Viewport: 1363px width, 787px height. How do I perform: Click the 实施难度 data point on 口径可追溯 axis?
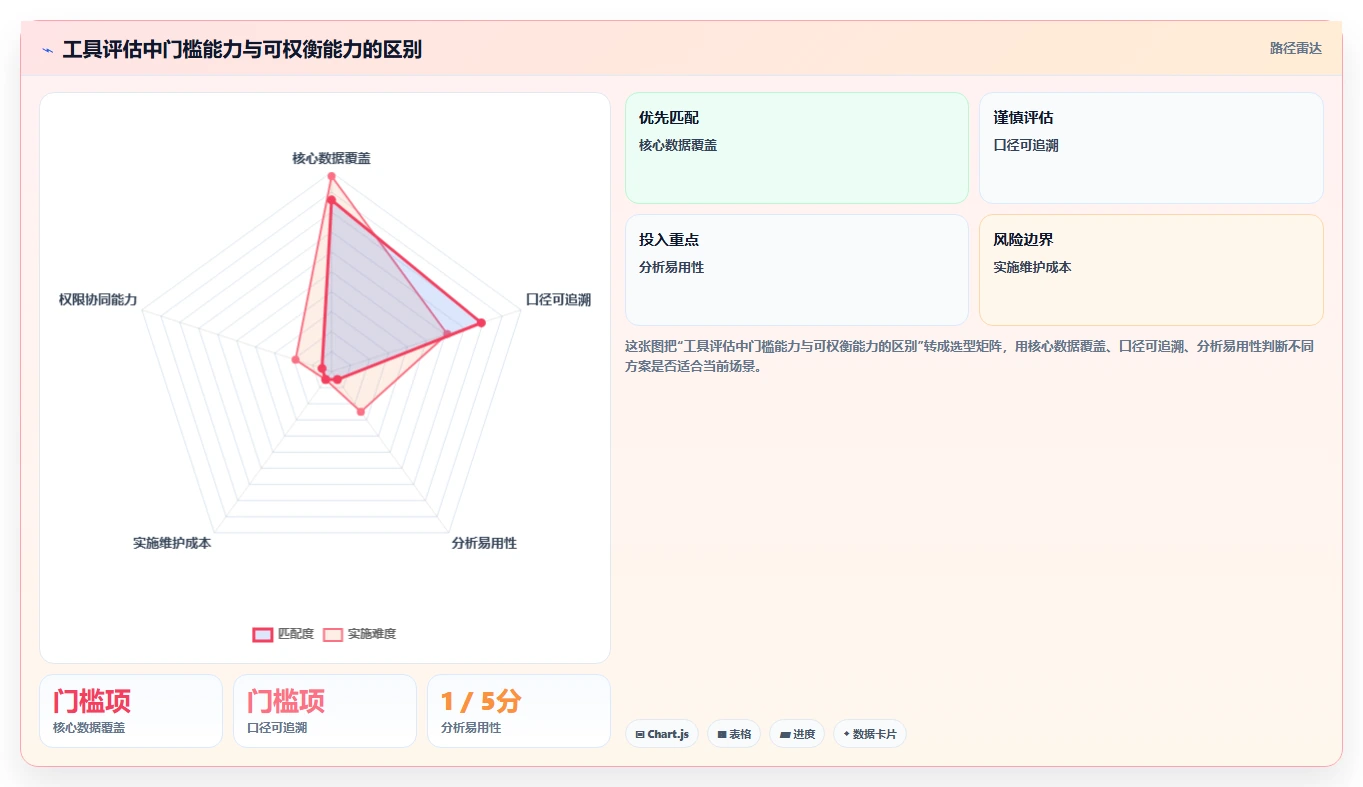click(447, 333)
